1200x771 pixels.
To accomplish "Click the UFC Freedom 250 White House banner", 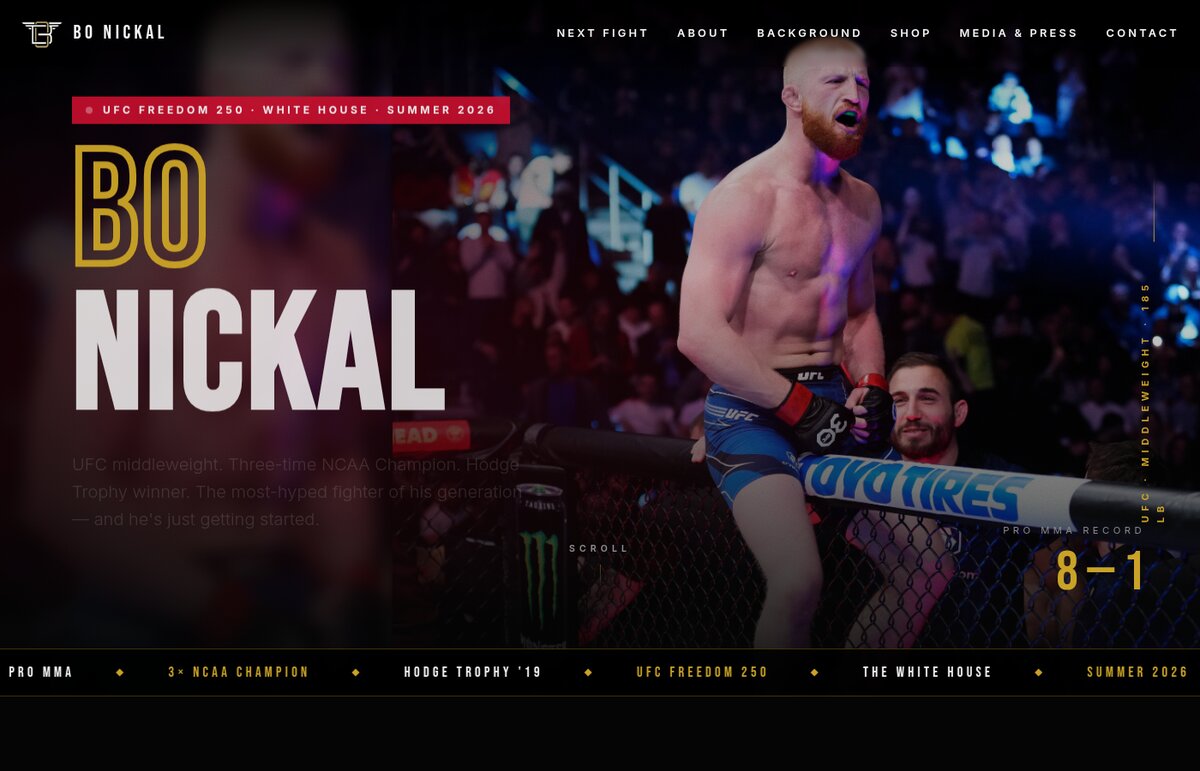I will (291, 110).
